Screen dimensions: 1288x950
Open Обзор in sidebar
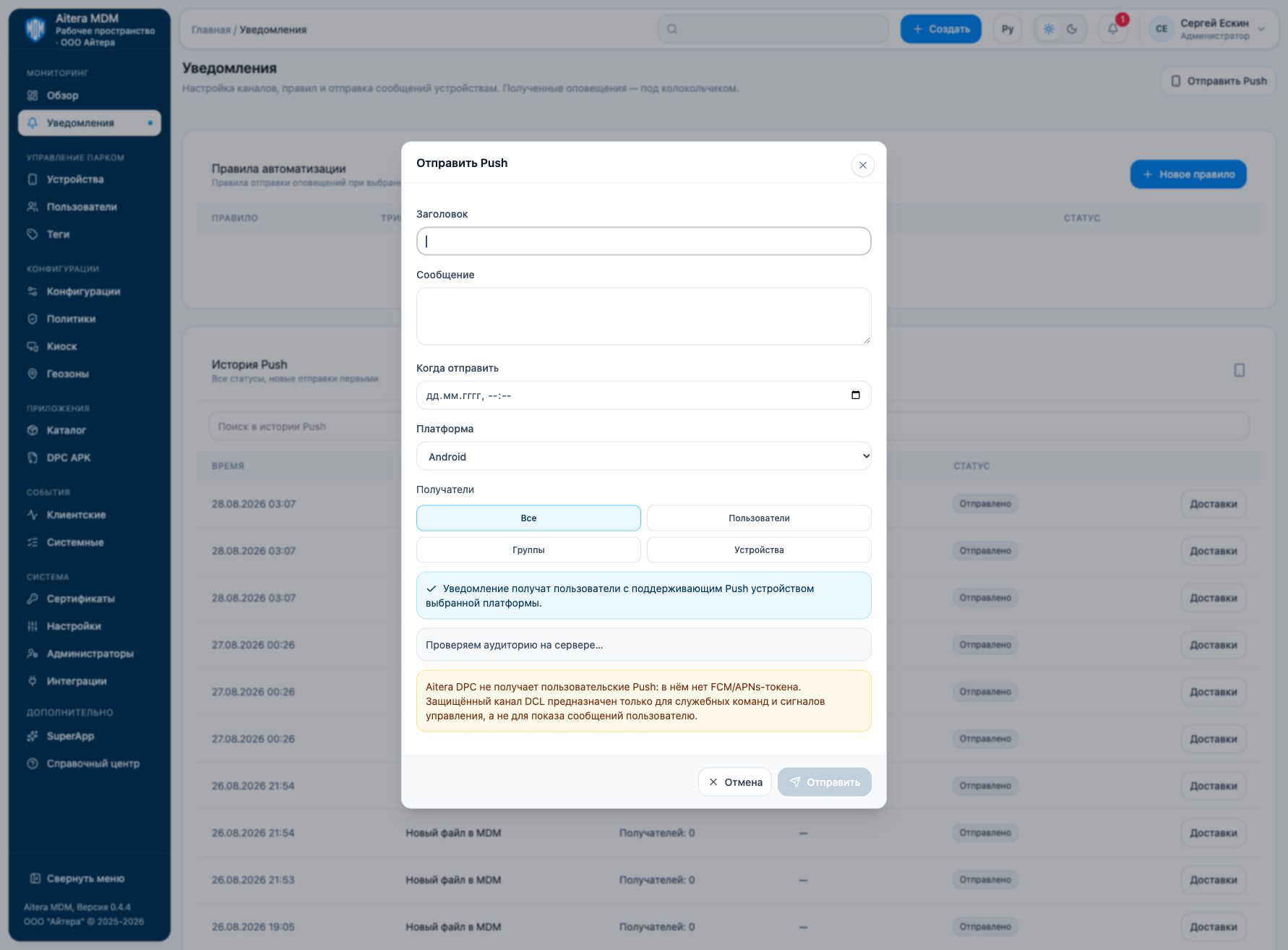pyautogui.click(x=90, y=95)
